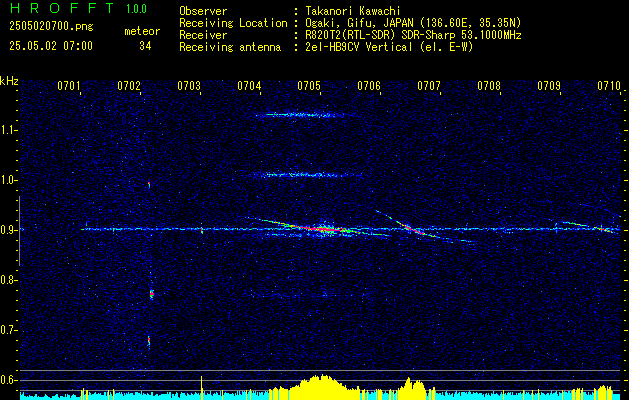Click the Ogaki, Gifu, JAPAN location text
This screenshot has width=629, height=400.
[x=413, y=23]
